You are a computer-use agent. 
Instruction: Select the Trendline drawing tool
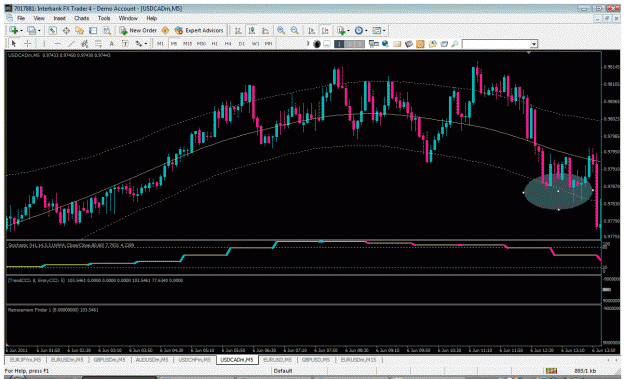(71, 43)
